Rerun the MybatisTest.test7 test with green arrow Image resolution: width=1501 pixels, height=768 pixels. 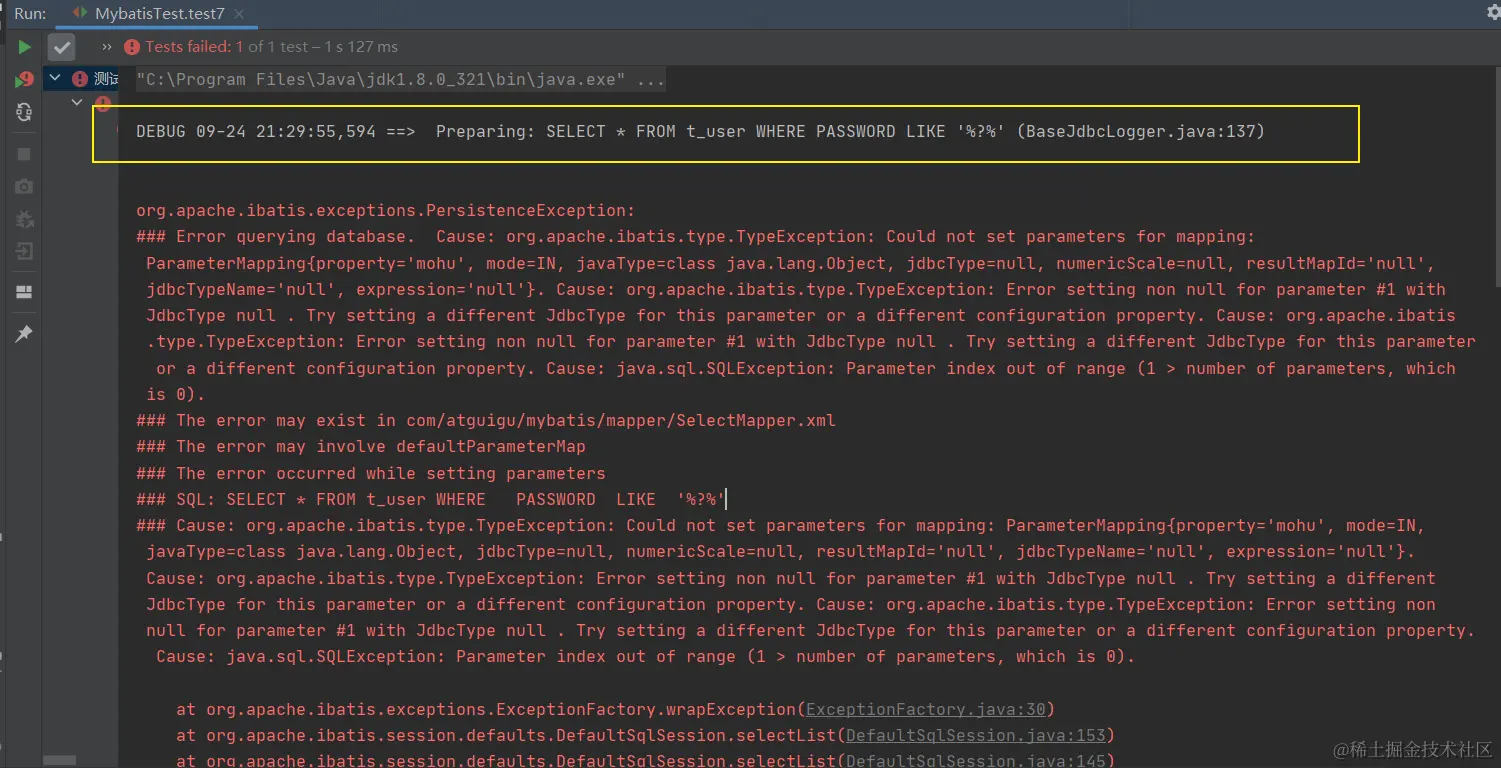click(x=24, y=47)
